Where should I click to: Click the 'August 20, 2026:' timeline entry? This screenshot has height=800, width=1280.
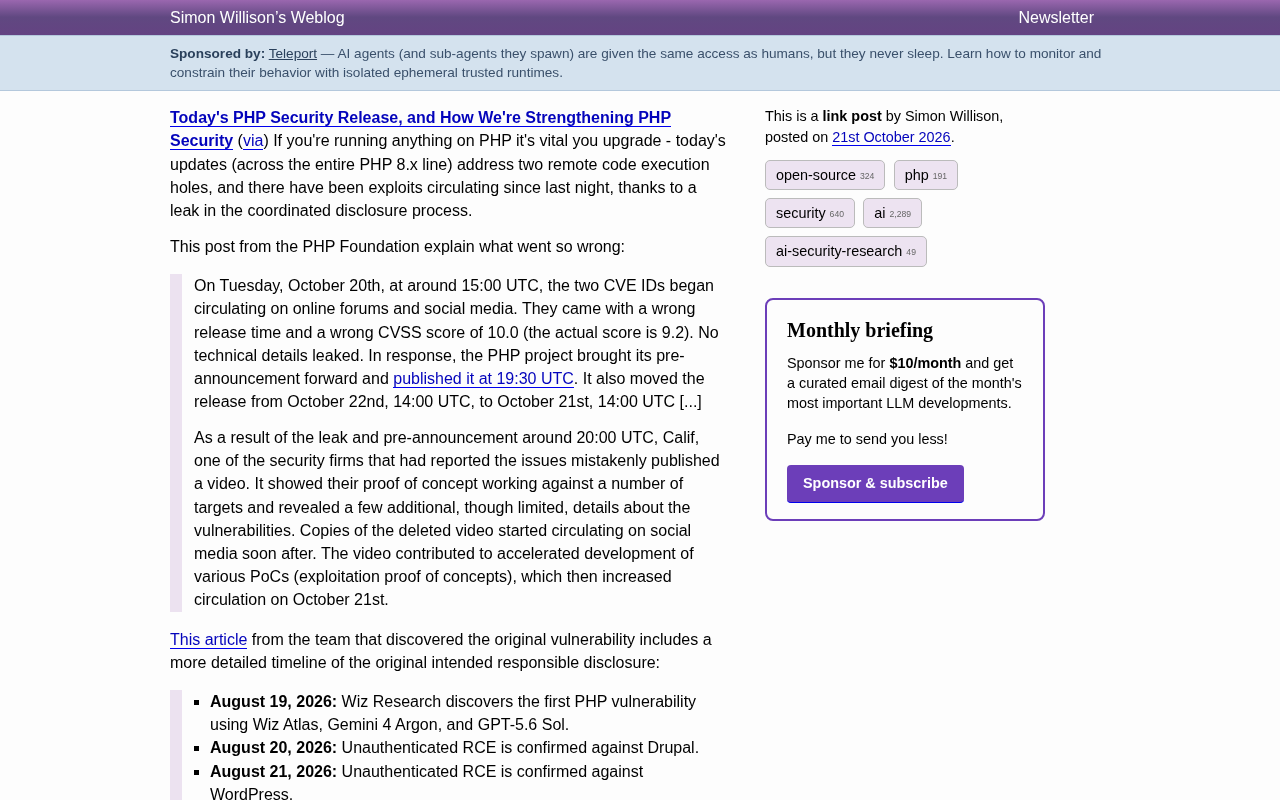click(273, 748)
